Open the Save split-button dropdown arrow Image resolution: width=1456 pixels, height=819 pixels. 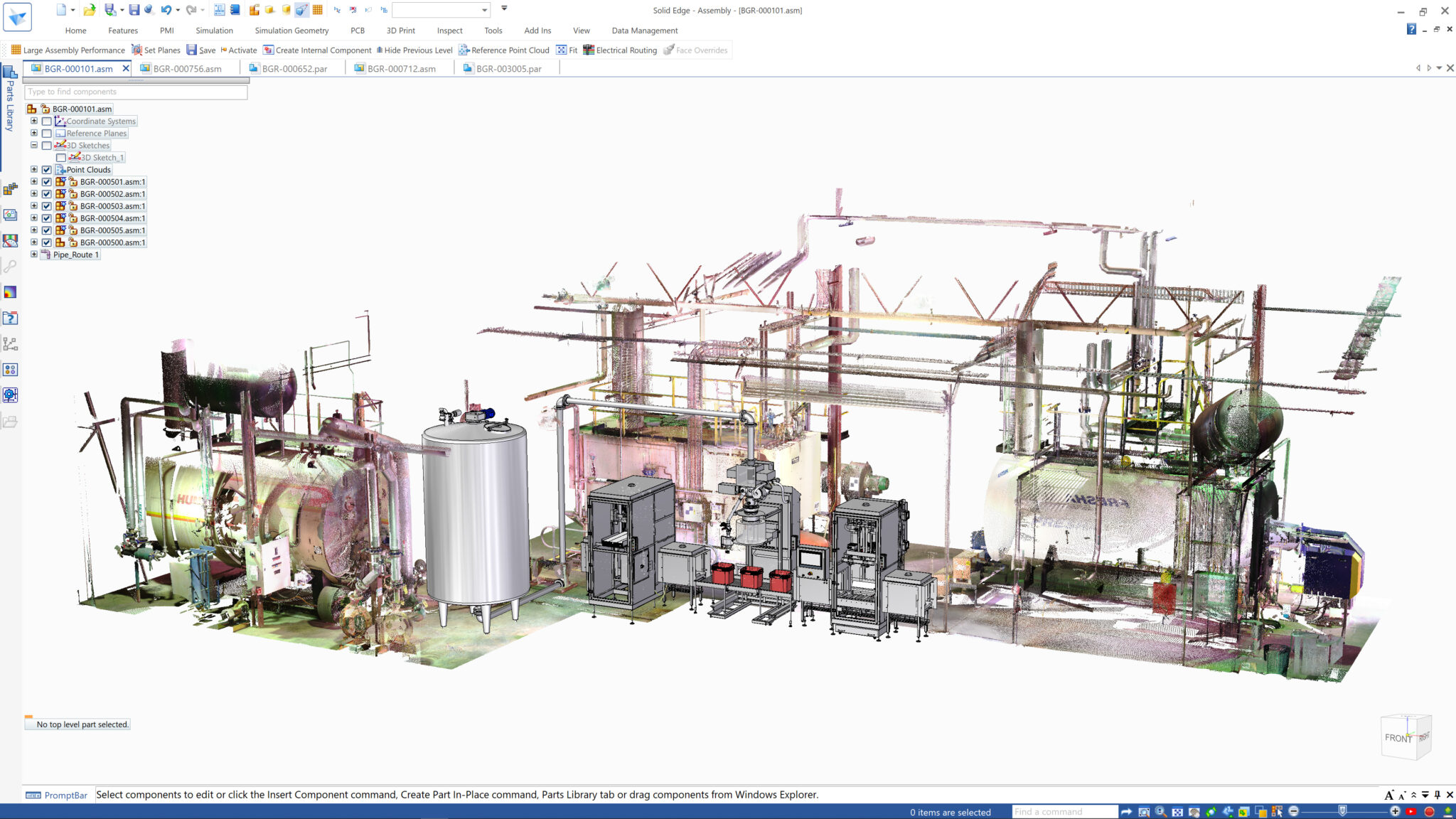point(121,10)
